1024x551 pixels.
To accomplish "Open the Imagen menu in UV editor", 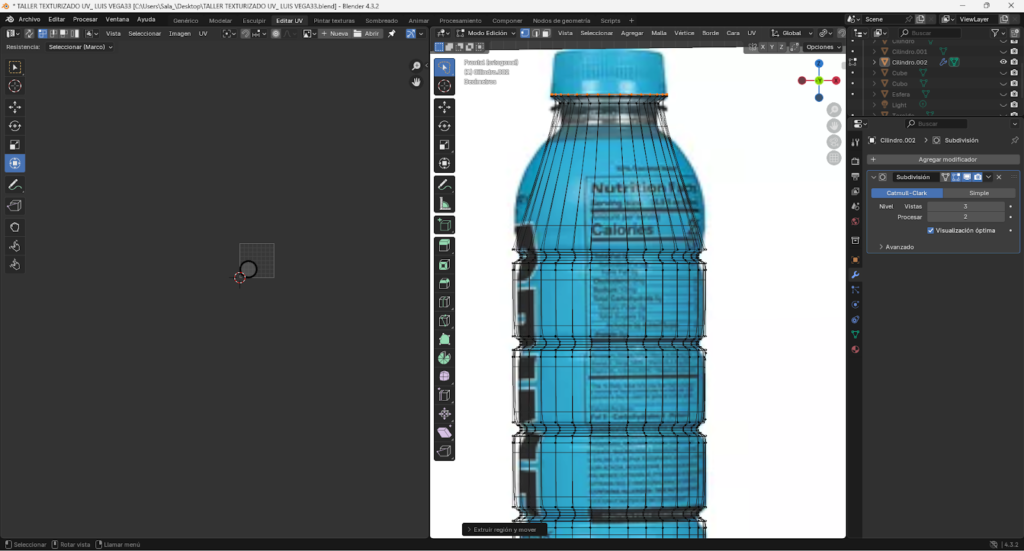I will pyautogui.click(x=180, y=33).
